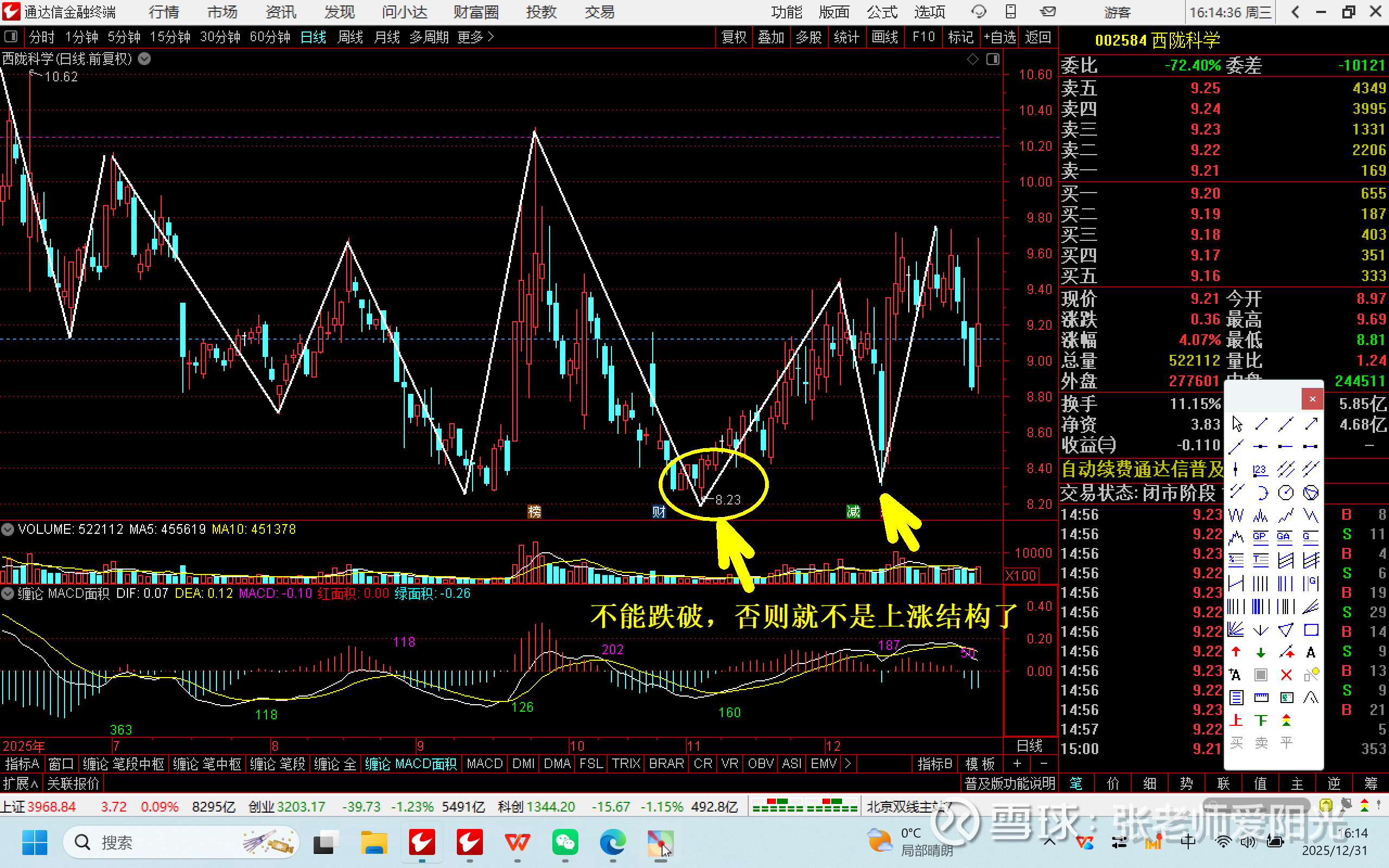
Task: Pick the circle drawing tool
Action: point(1286,493)
